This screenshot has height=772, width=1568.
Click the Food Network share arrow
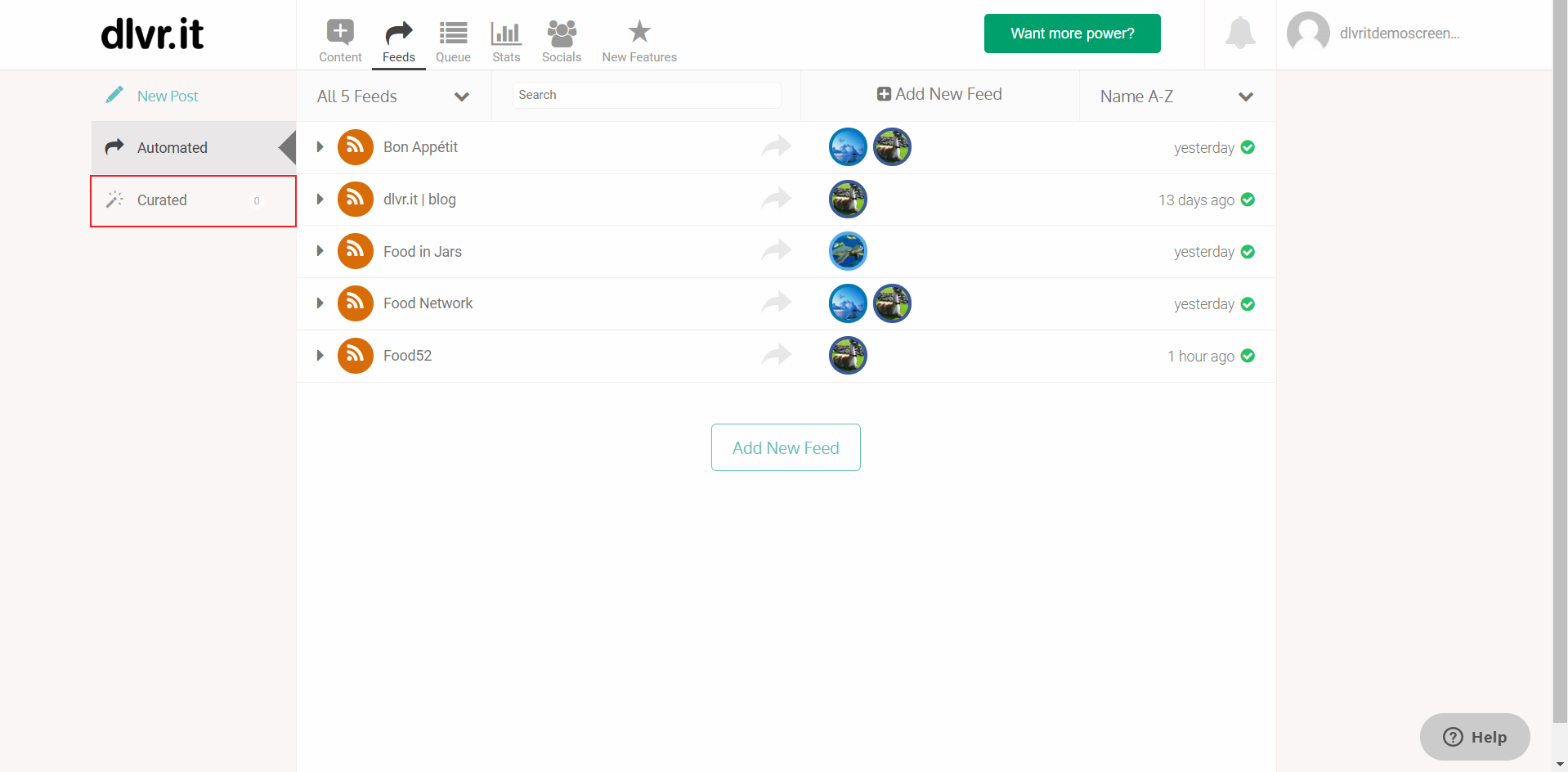pyautogui.click(x=776, y=303)
